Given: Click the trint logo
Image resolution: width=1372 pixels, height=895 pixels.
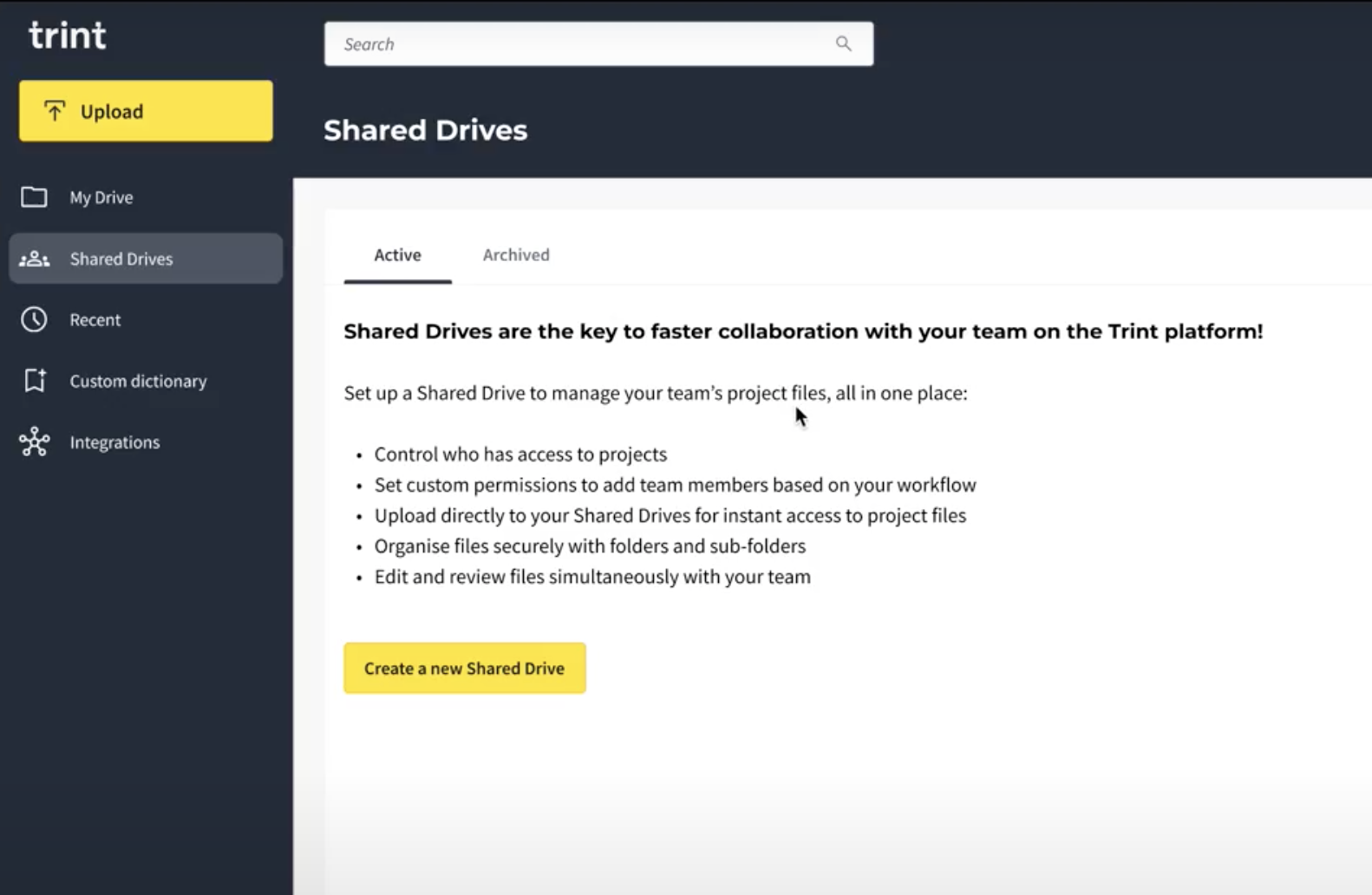Looking at the screenshot, I should 67,35.
